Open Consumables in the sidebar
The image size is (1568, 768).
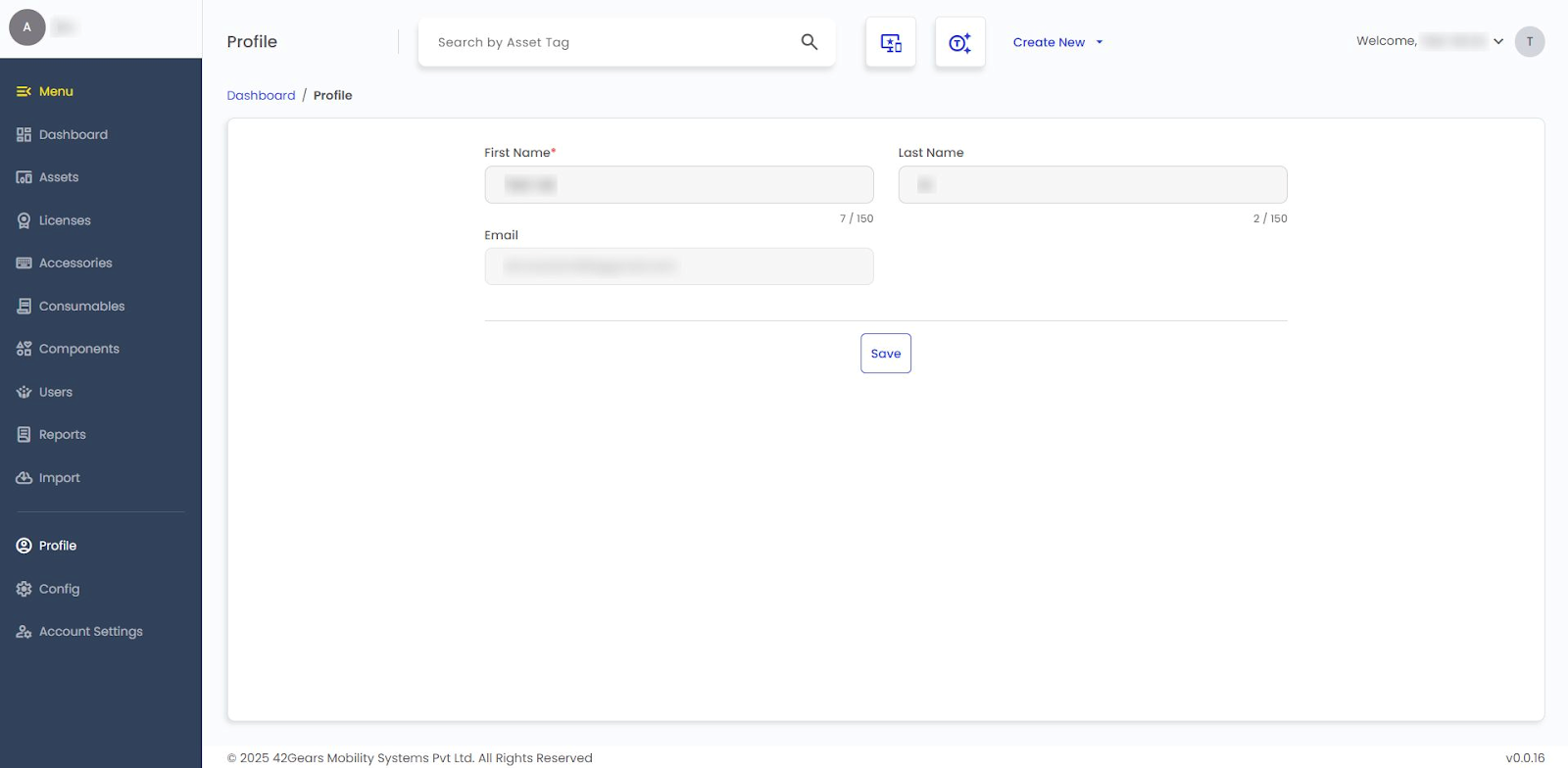(81, 306)
